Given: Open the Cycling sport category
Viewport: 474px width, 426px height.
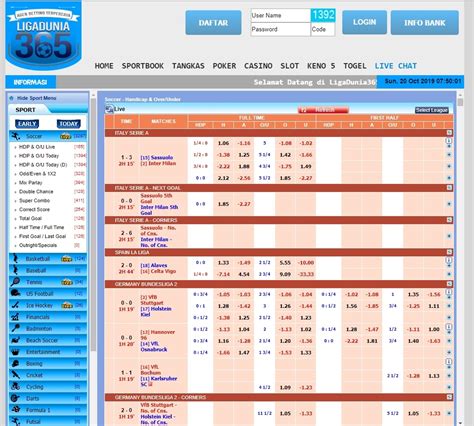Looking at the screenshot, I should pyautogui.click(x=48, y=387).
